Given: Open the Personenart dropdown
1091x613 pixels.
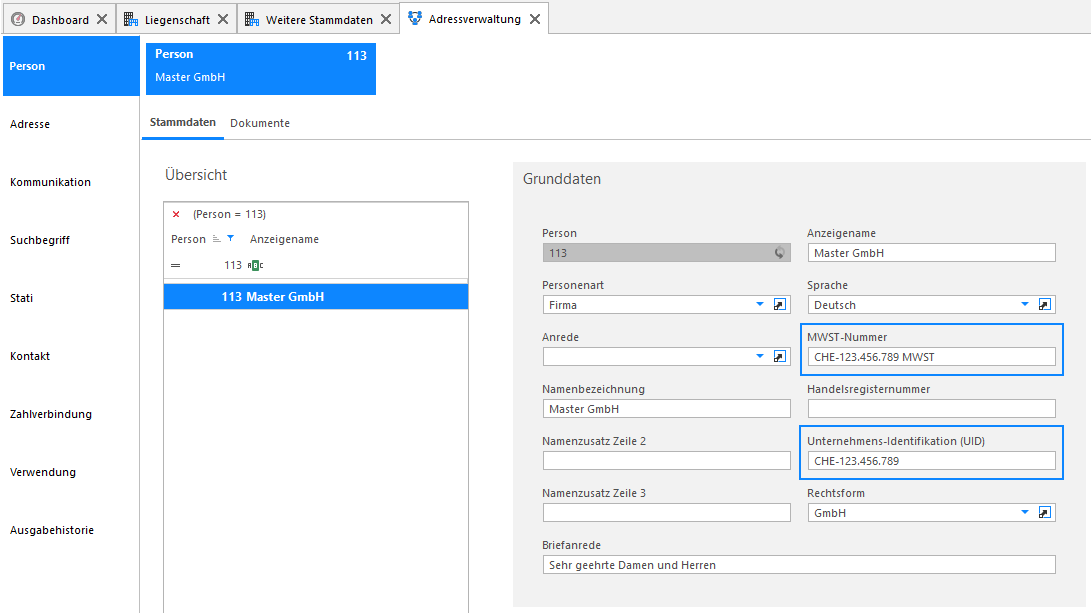Looking at the screenshot, I should point(760,304).
